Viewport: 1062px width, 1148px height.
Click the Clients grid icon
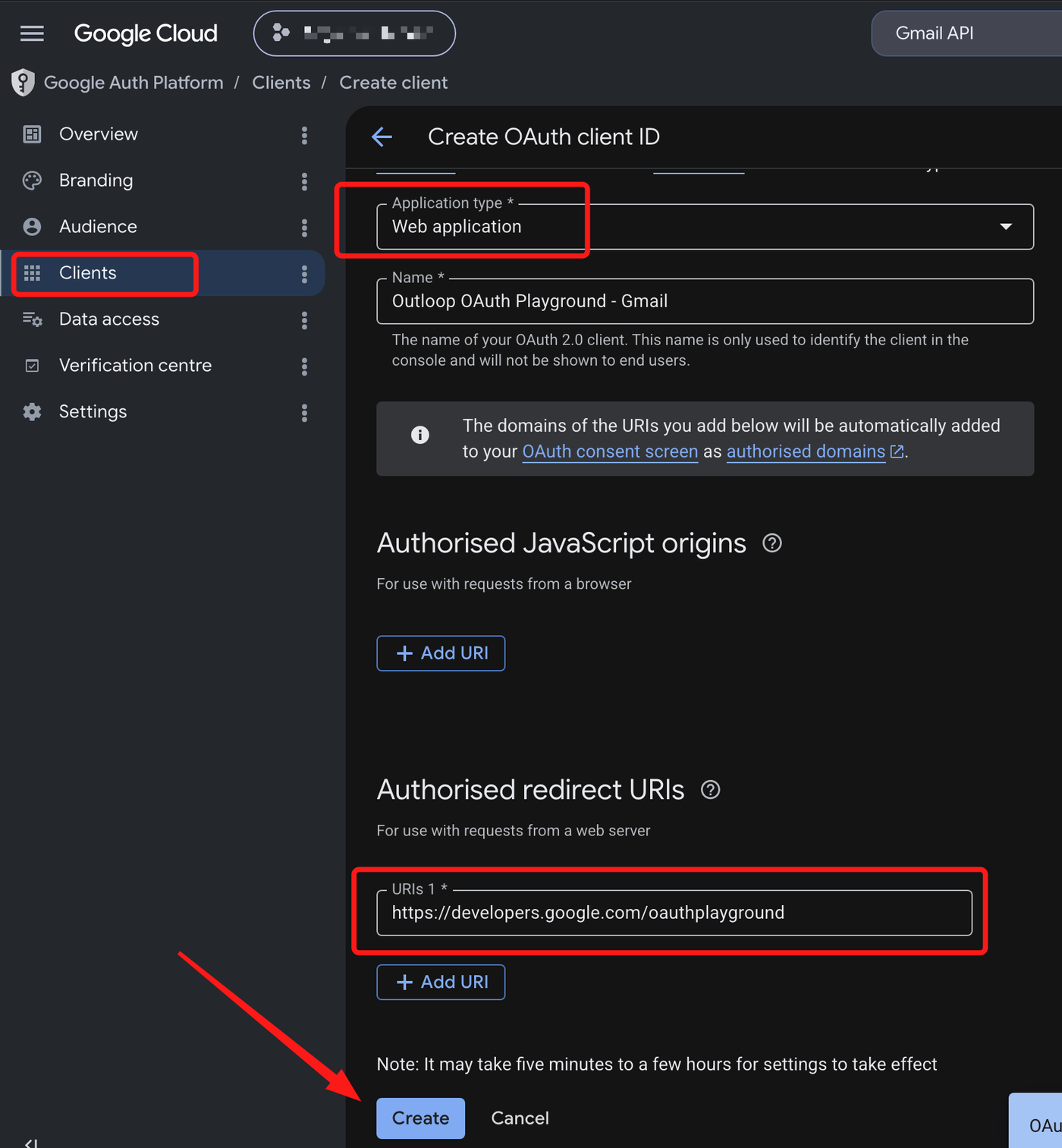click(x=32, y=273)
